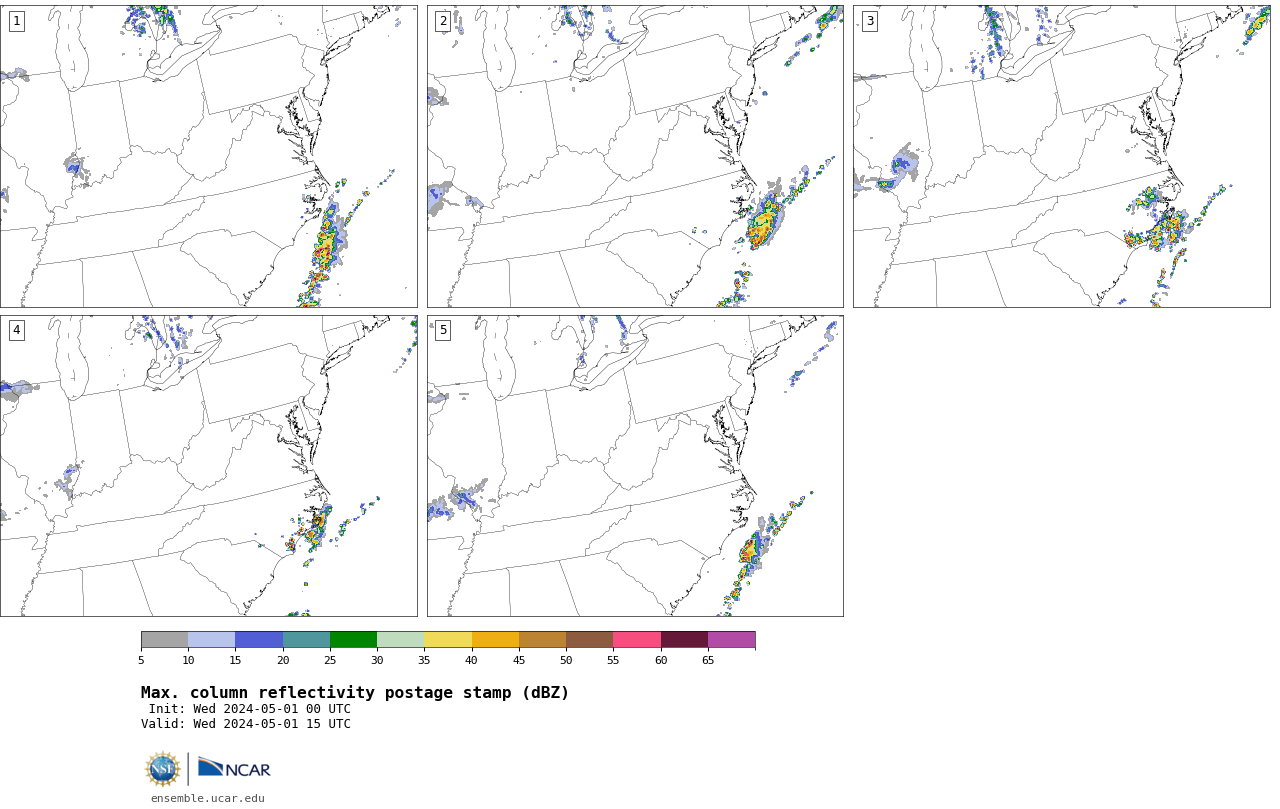Click the colorbar tick label 50
The width and height of the screenshot is (1280, 809).
pos(566,660)
